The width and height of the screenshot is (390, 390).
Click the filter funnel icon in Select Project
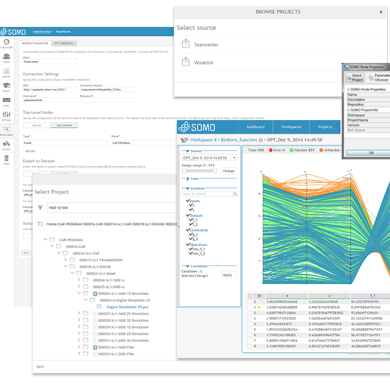40,207
